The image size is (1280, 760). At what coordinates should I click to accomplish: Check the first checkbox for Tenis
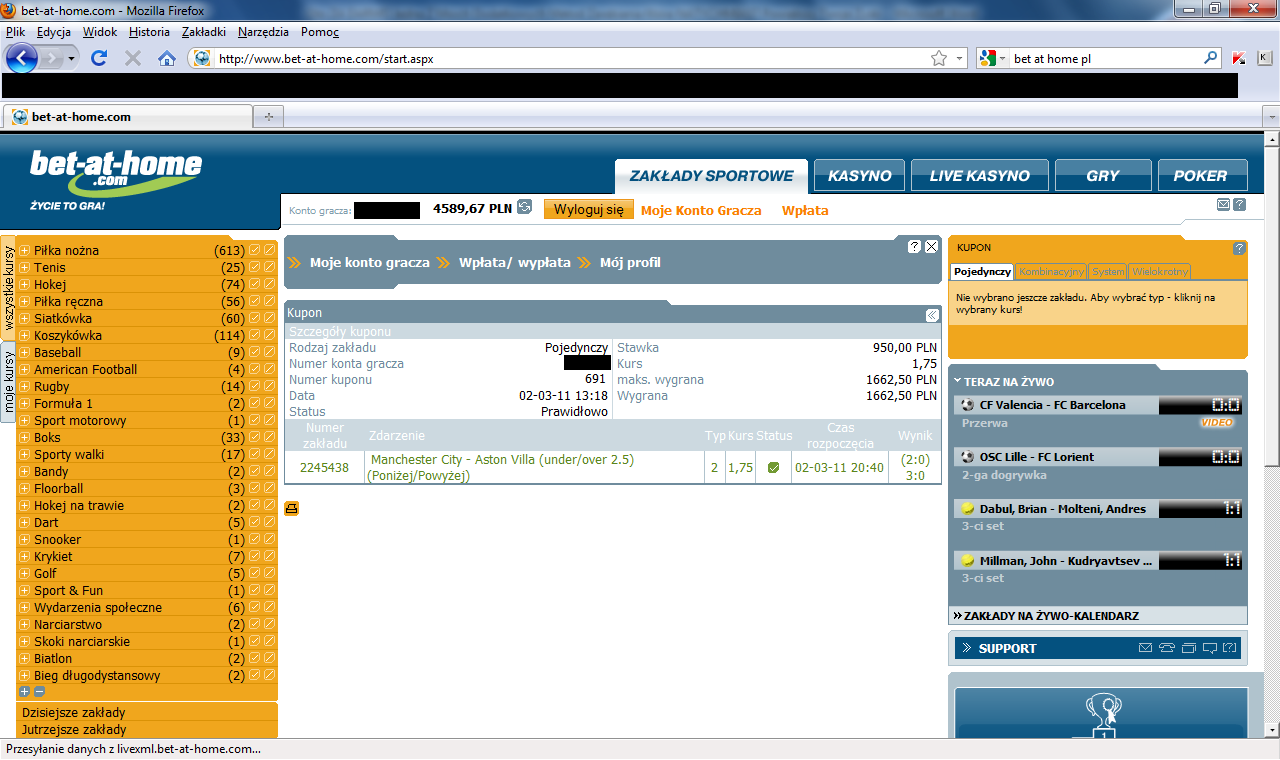click(255, 267)
